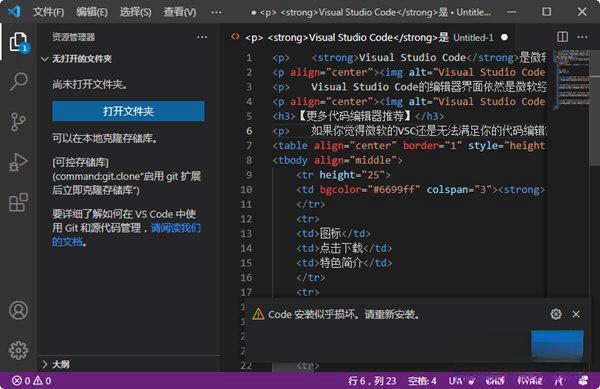Click the 点击下载 td line
600x389 pixels.
click(344, 248)
